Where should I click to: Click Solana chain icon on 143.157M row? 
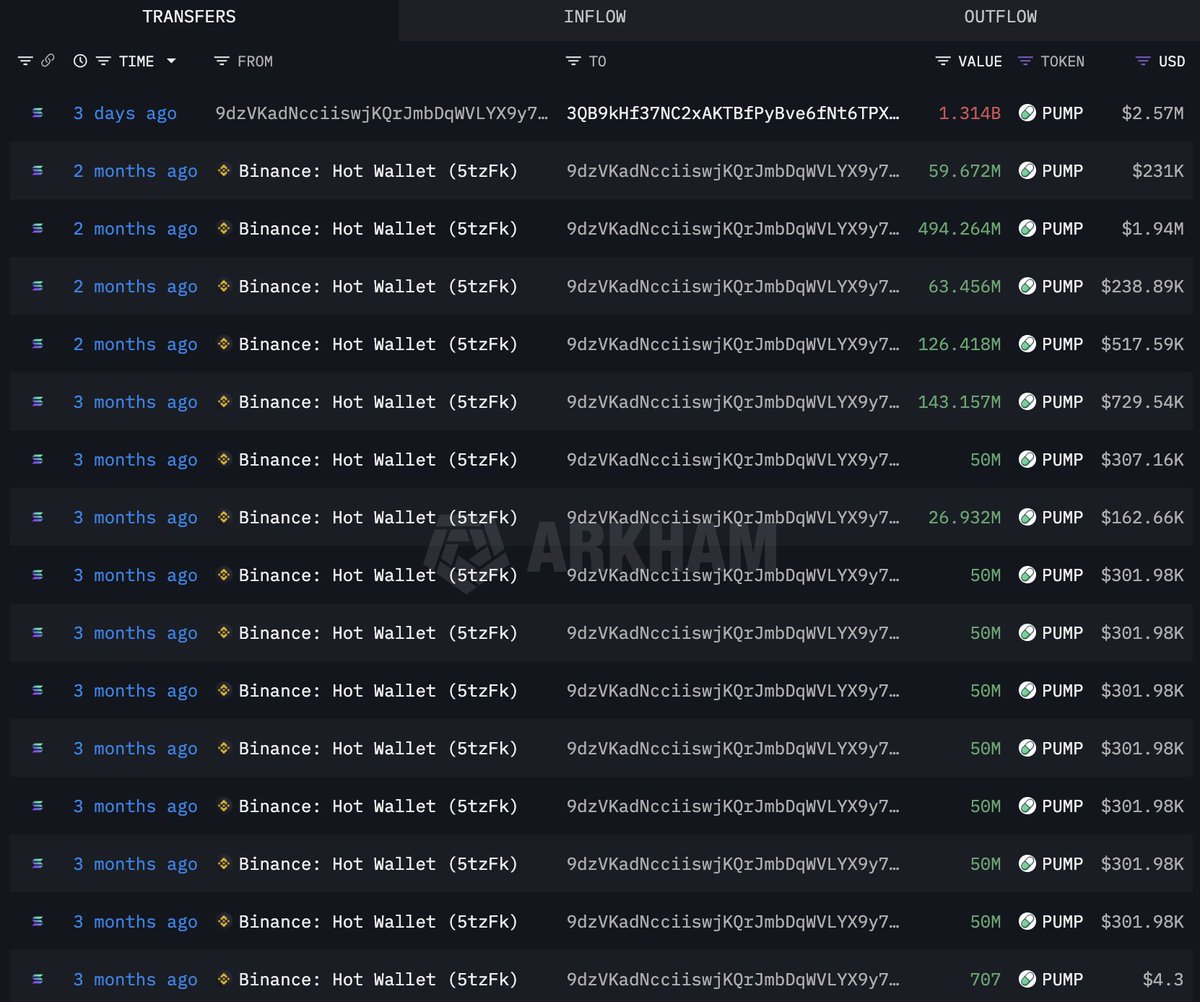[38, 402]
